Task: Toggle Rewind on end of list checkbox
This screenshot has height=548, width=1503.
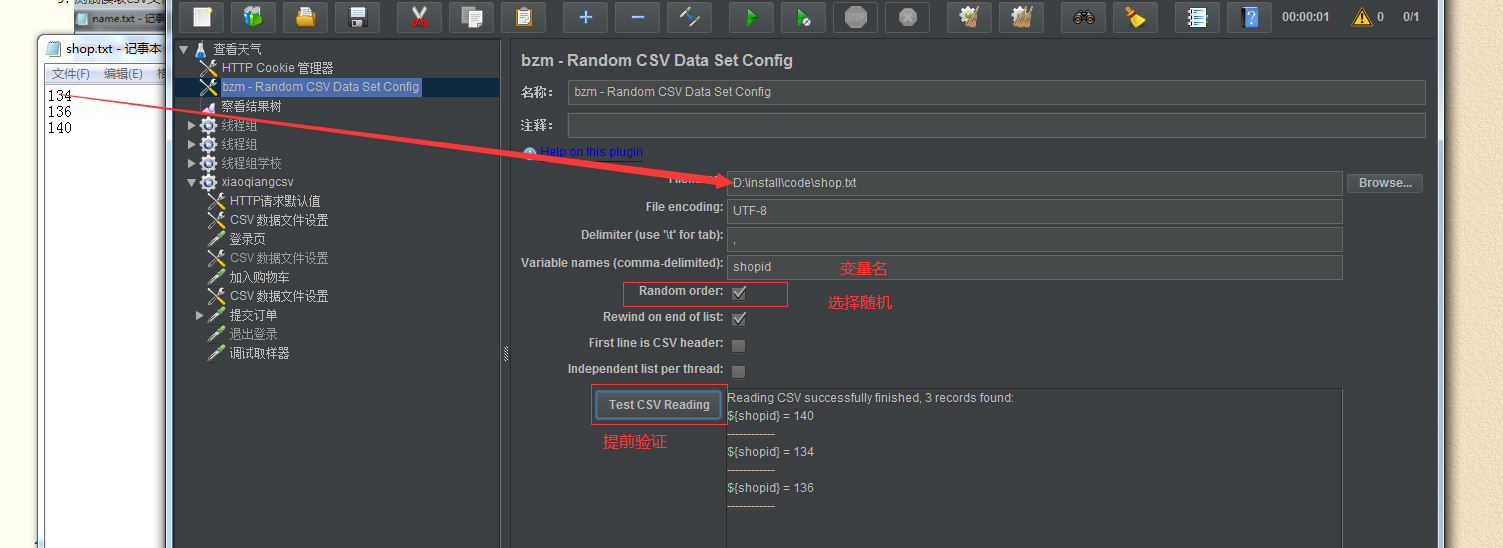Action: pos(738,319)
